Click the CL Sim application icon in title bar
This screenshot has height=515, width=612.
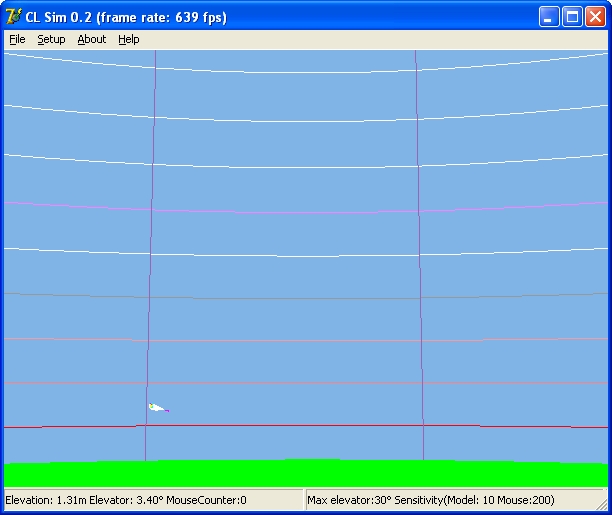point(14,17)
